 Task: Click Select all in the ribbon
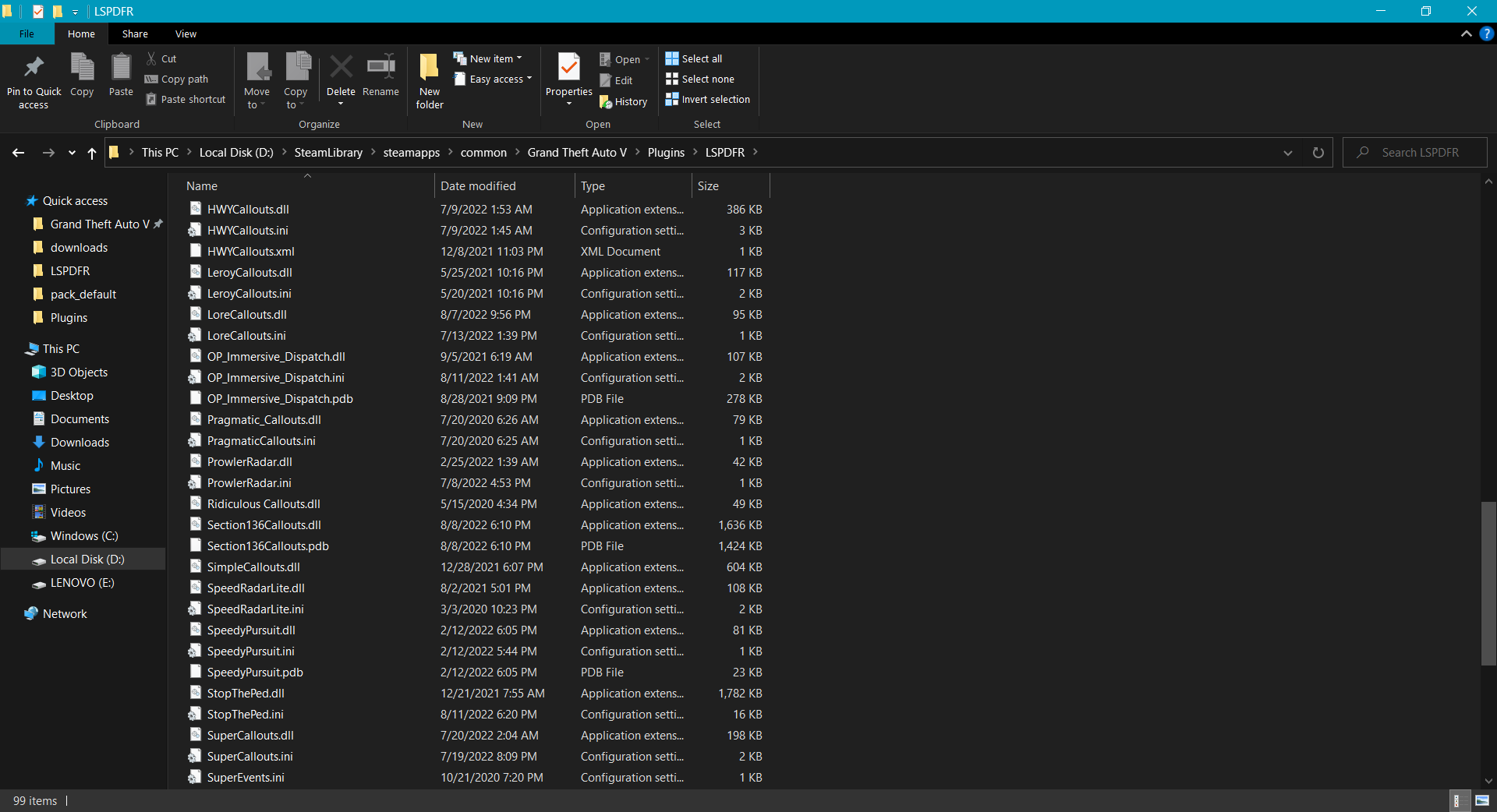(694, 58)
